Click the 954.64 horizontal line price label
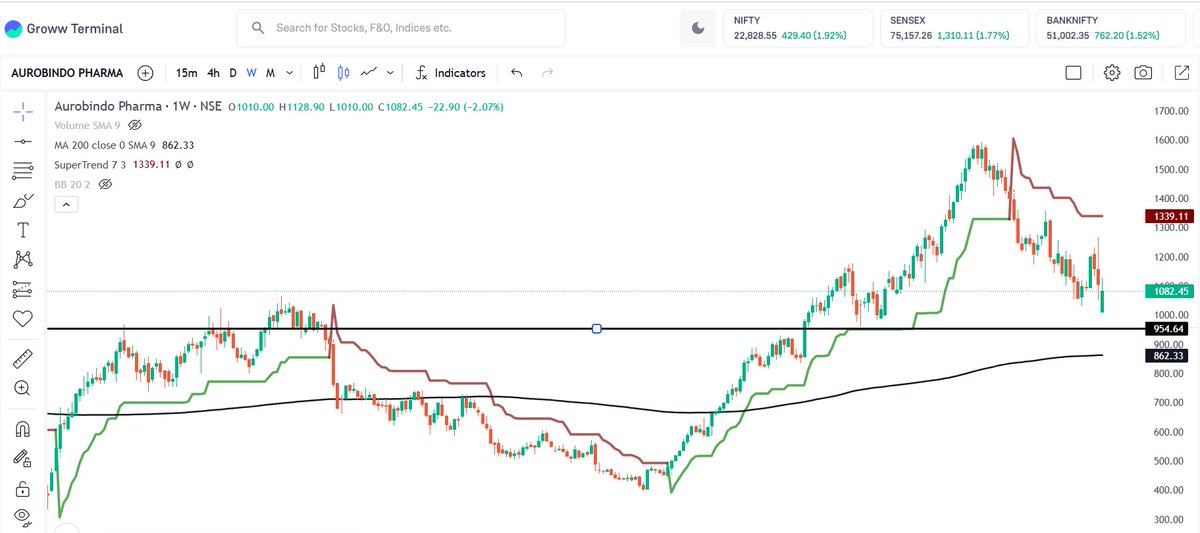This screenshot has width=1200, height=533. coord(1167,328)
